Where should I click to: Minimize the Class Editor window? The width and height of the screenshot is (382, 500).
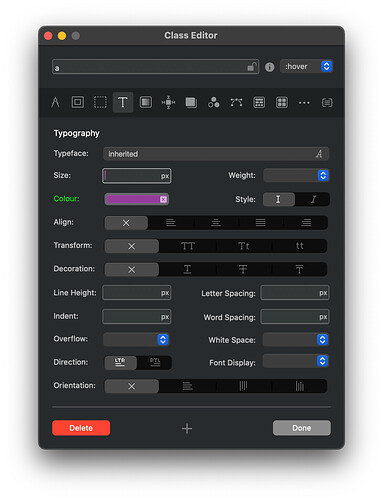(62, 36)
